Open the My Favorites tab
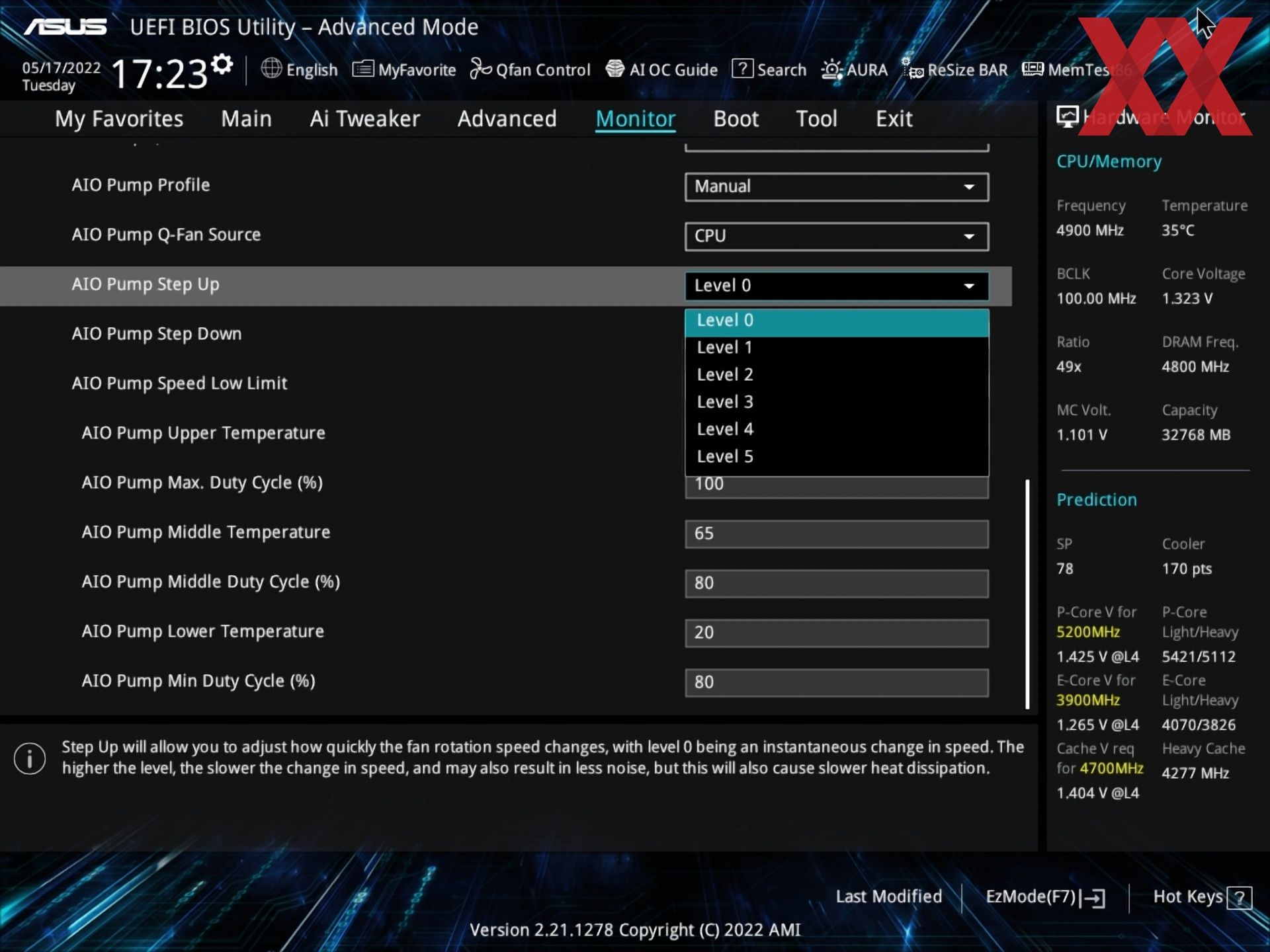The width and height of the screenshot is (1270, 952). tap(119, 119)
